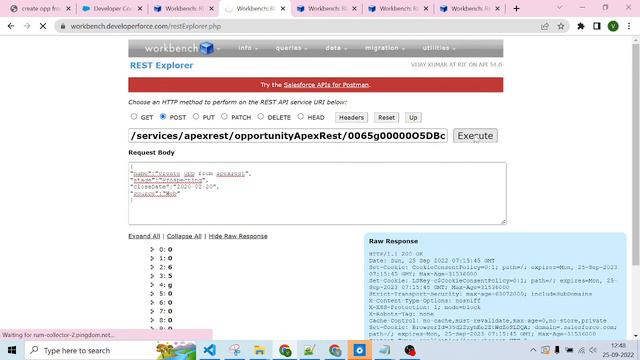Select the PATCH method radio button
The width and height of the screenshot is (640, 360).
(x=224, y=117)
